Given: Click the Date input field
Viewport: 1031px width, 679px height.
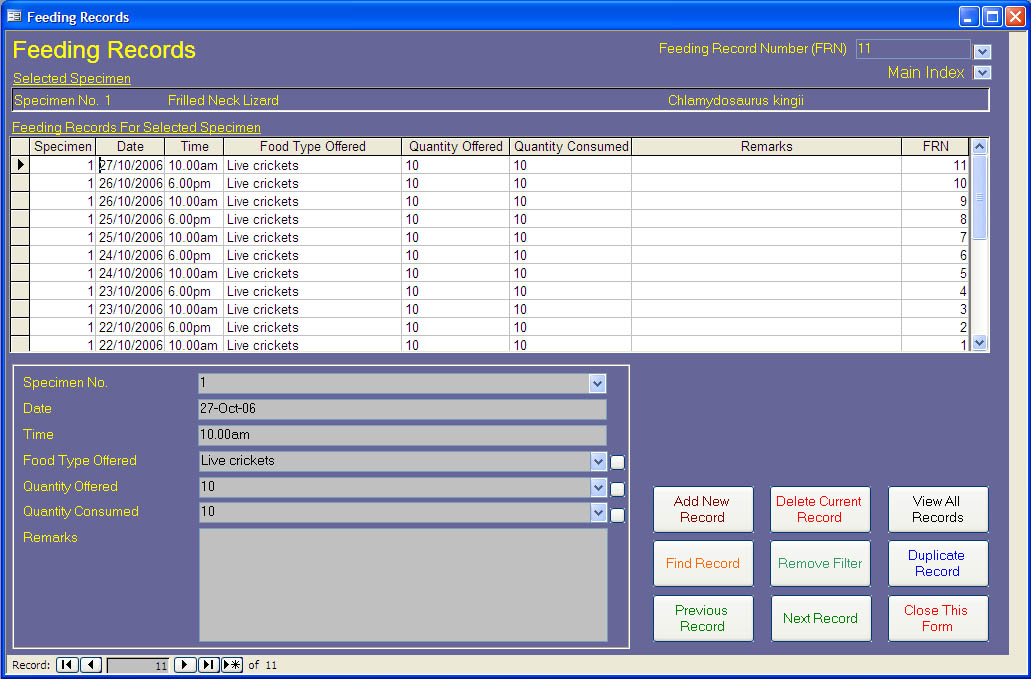Looking at the screenshot, I should tap(402, 409).
